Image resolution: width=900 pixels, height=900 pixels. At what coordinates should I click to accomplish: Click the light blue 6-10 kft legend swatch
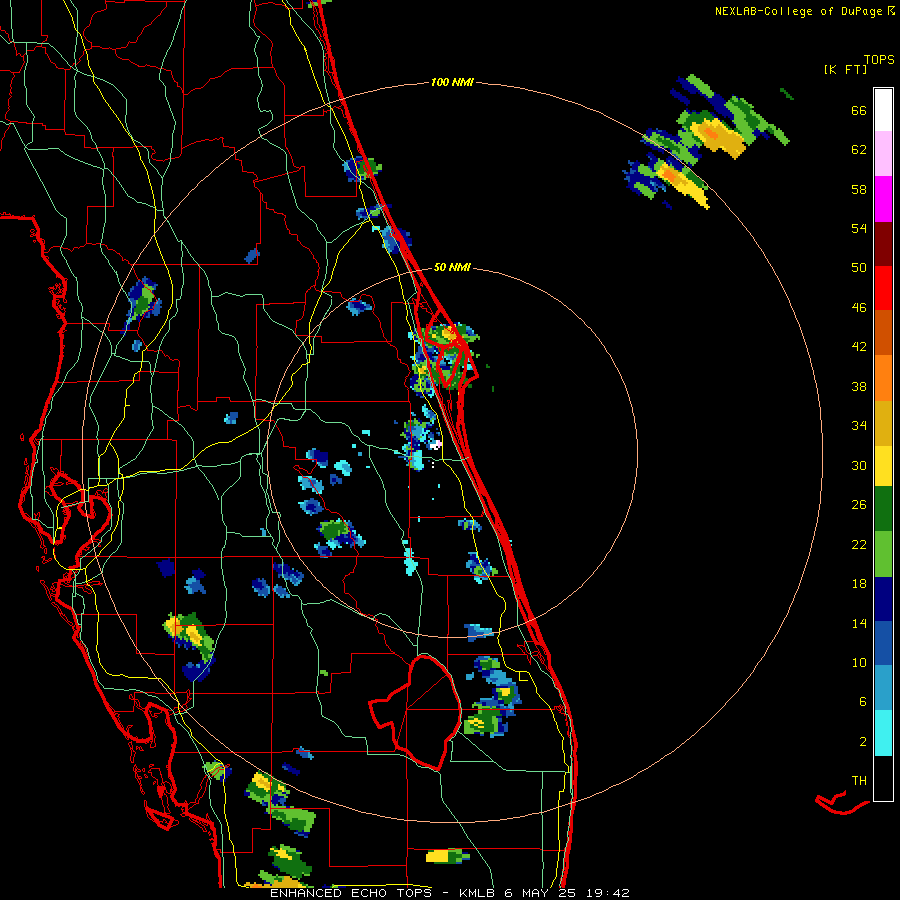(x=883, y=688)
